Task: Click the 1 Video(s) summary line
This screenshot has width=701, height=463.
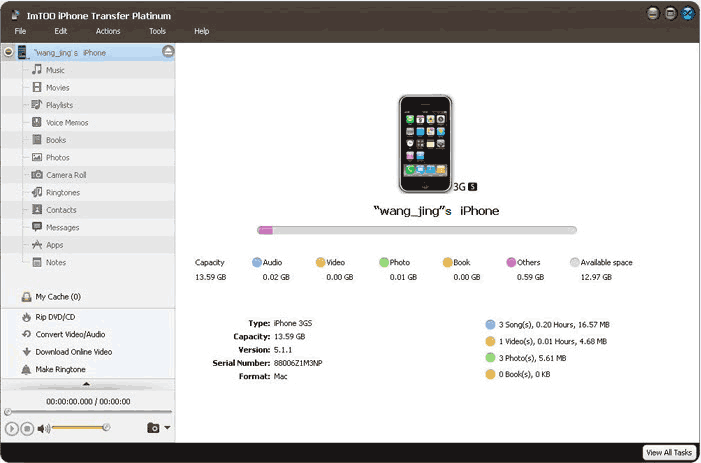Action: click(553, 341)
